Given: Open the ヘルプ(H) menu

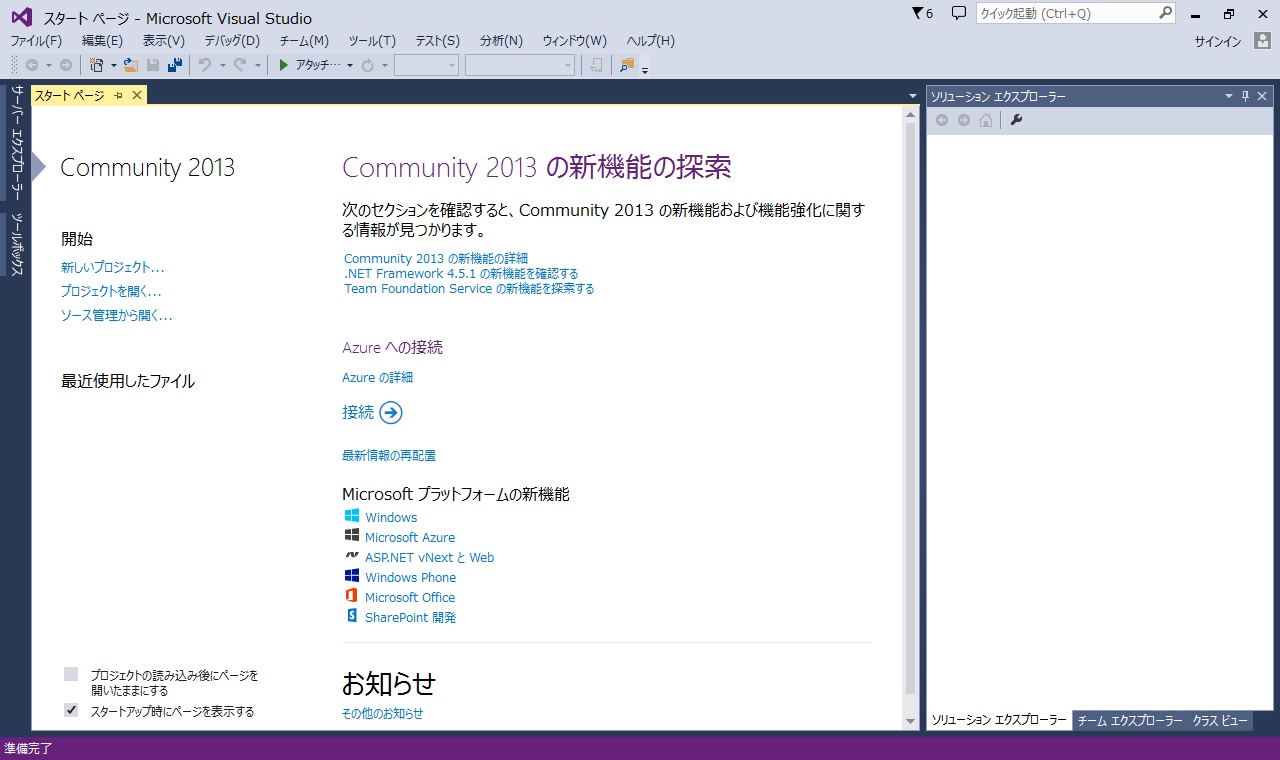Looking at the screenshot, I should click(650, 41).
